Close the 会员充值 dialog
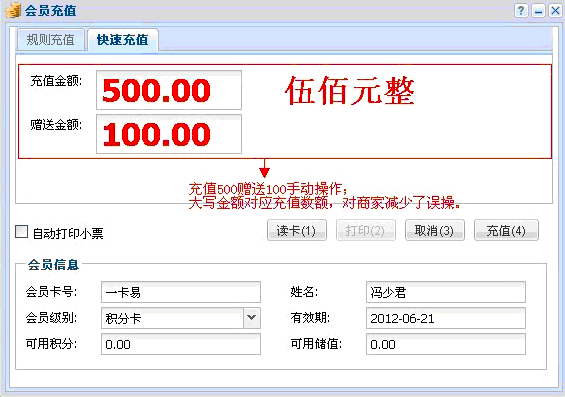Image resolution: width=565 pixels, height=397 pixels. (x=555, y=10)
